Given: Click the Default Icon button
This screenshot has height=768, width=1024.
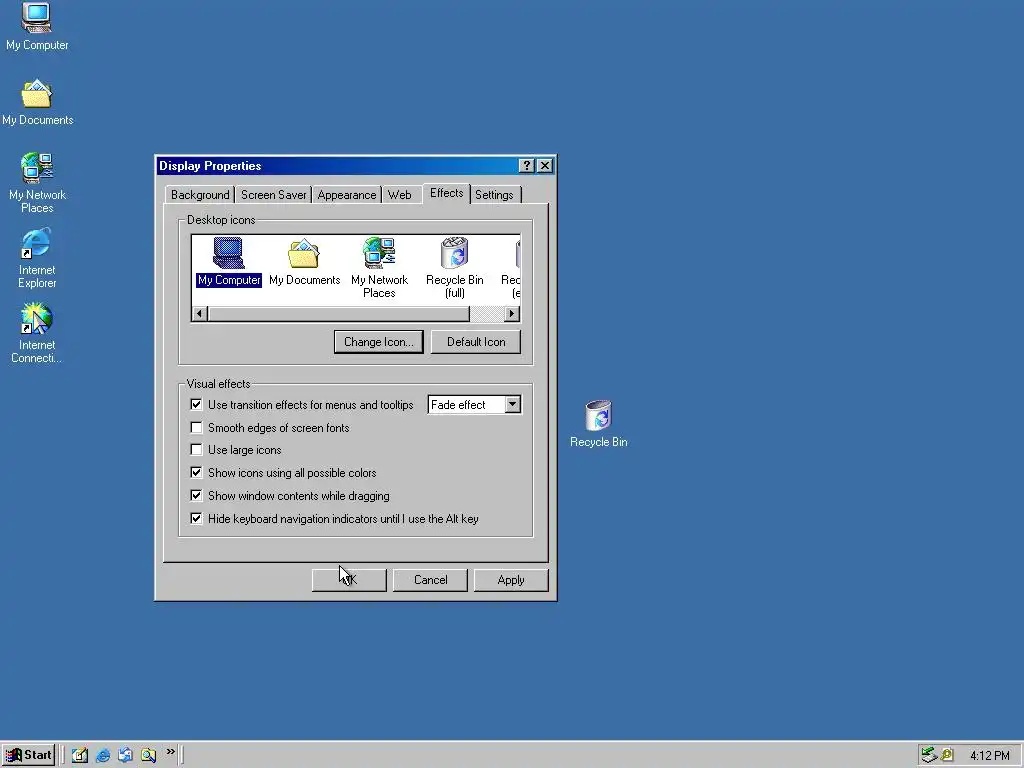Looking at the screenshot, I should click(x=476, y=342).
